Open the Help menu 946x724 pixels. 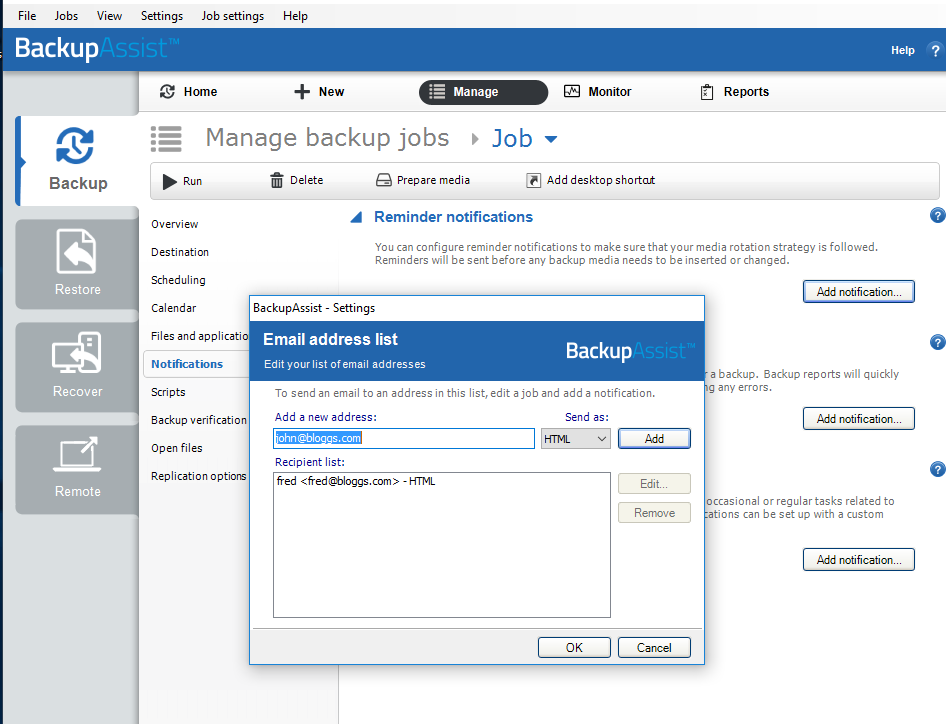pos(295,16)
